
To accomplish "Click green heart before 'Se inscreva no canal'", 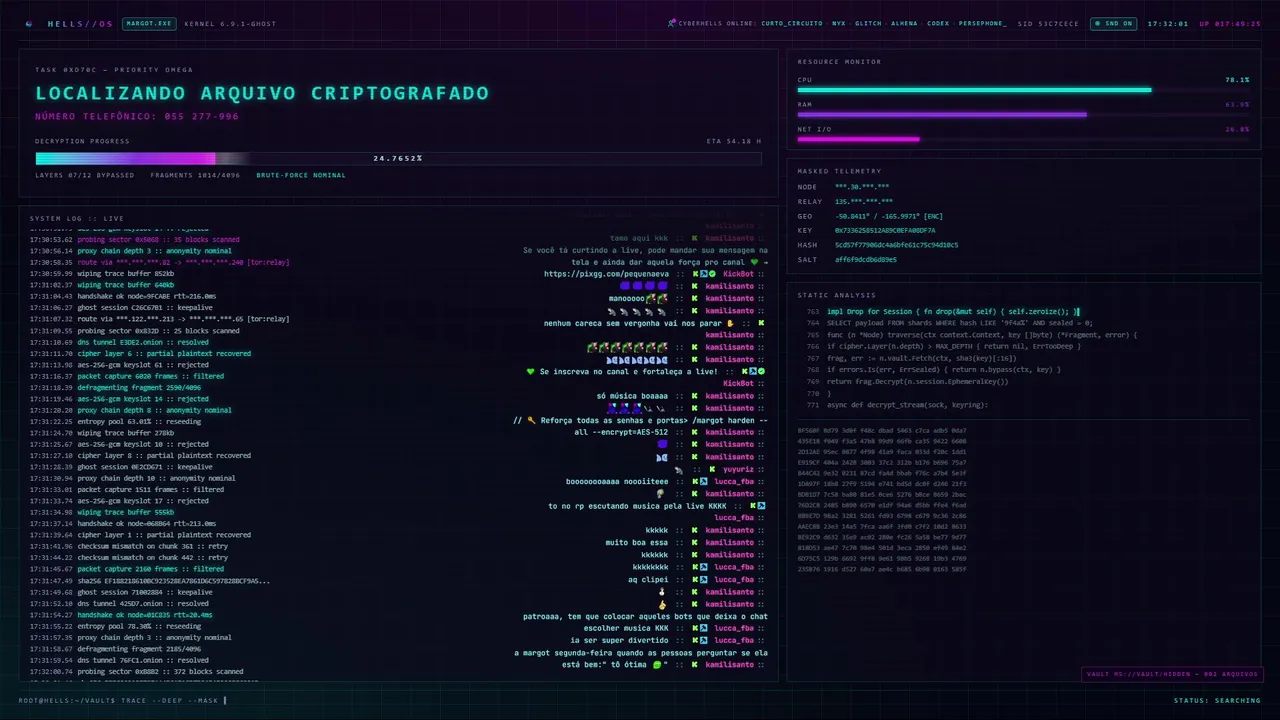I will coord(531,371).
